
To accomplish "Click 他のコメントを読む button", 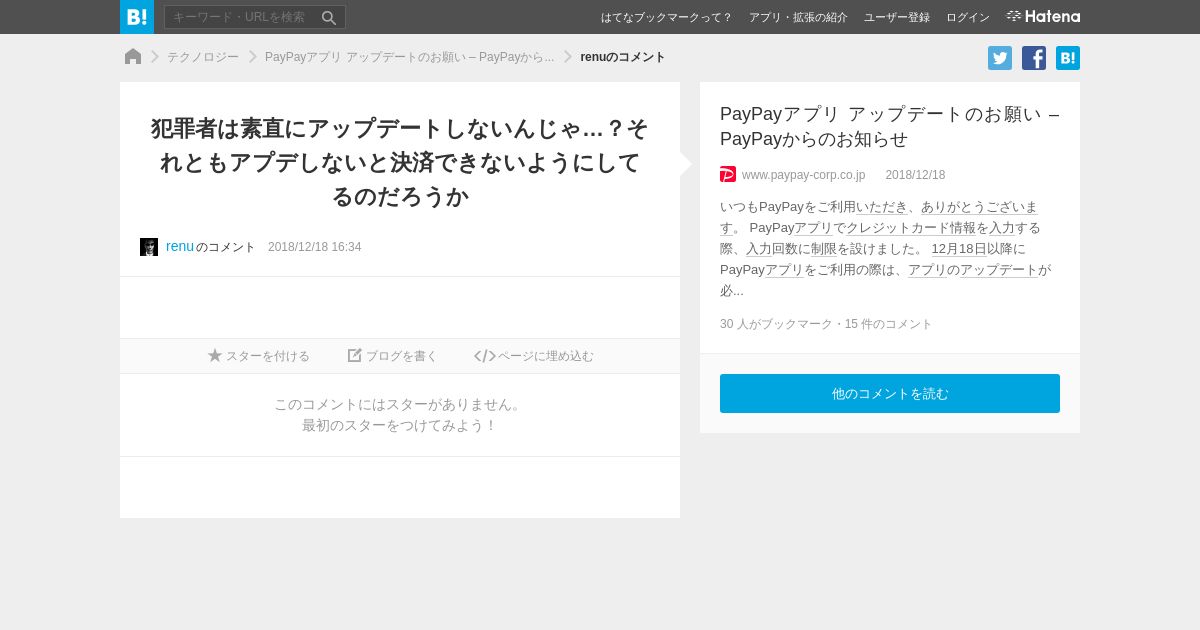I will [x=890, y=394].
